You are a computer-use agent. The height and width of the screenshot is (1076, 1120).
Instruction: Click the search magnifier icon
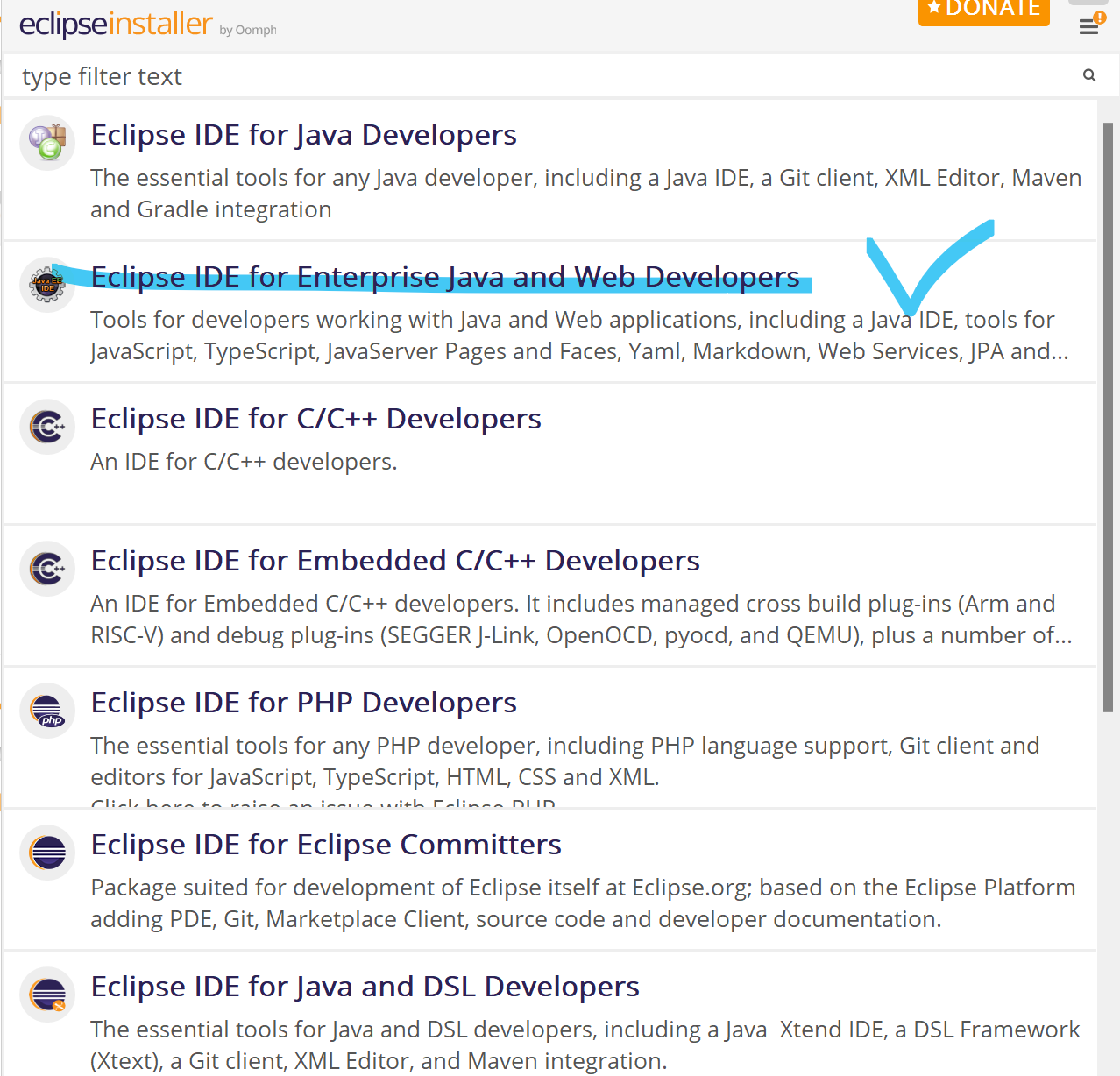(1089, 75)
